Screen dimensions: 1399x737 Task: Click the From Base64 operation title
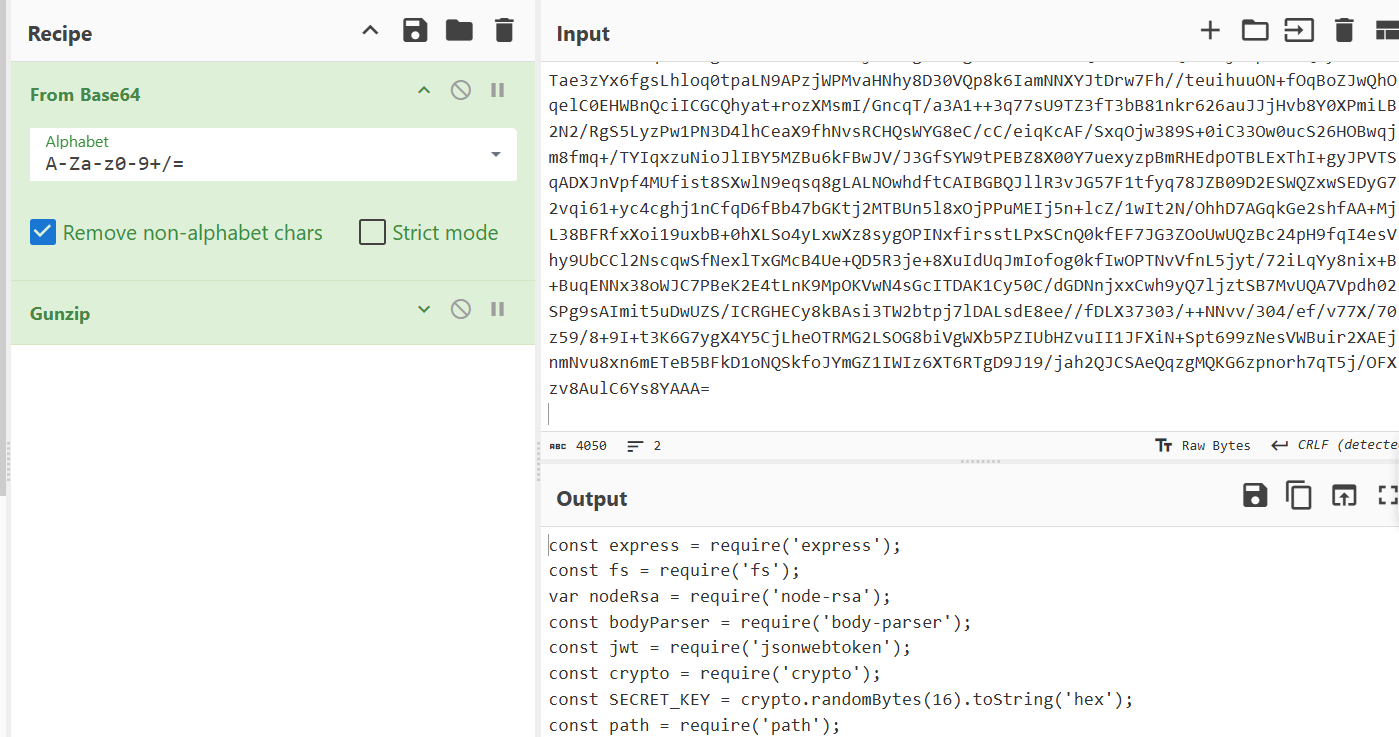85,95
